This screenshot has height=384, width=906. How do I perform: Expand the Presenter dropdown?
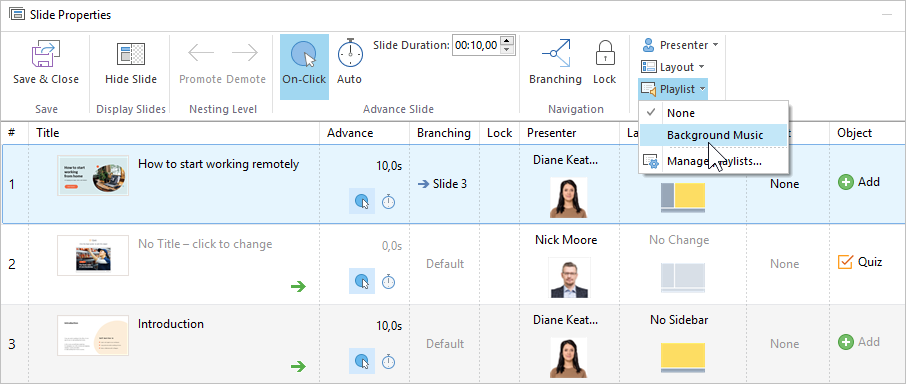[x=681, y=45]
